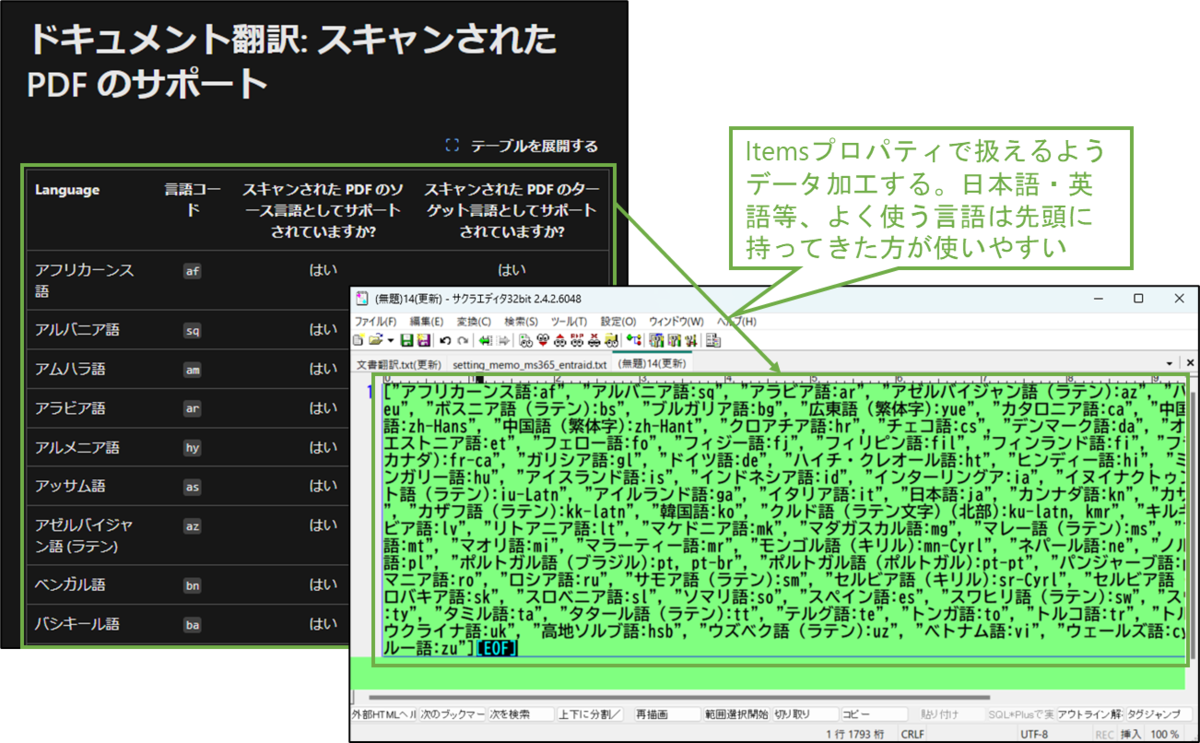Image resolution: width=1200 pixels, height=743 pixels.
Task: Click the af language code cell
Action: [193, 271]
